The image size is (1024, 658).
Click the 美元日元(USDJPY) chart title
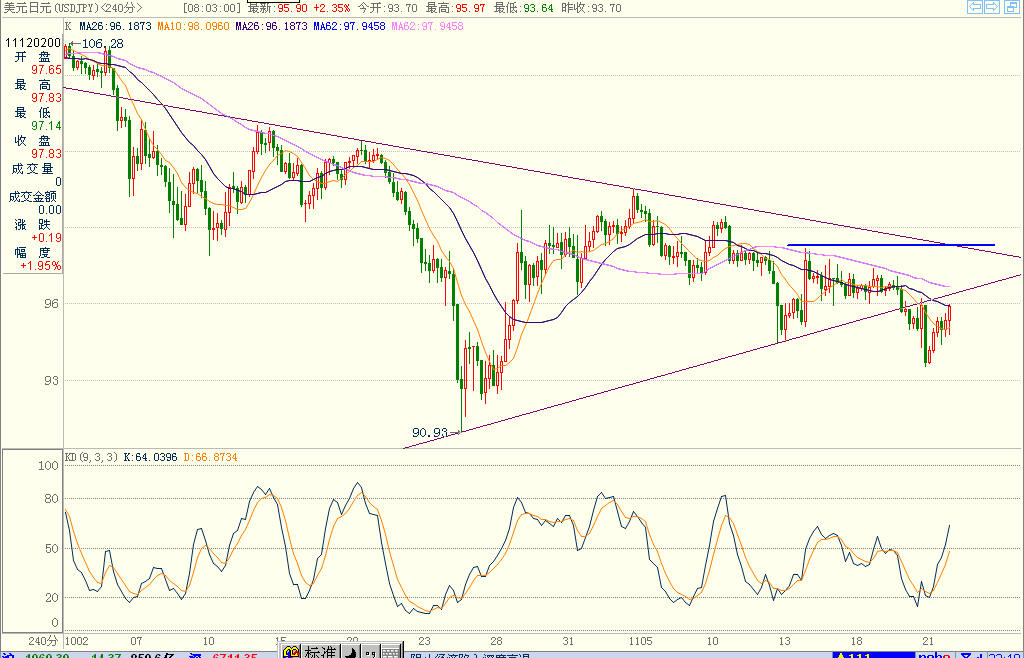pyautogui.click(x=49, y=8)
